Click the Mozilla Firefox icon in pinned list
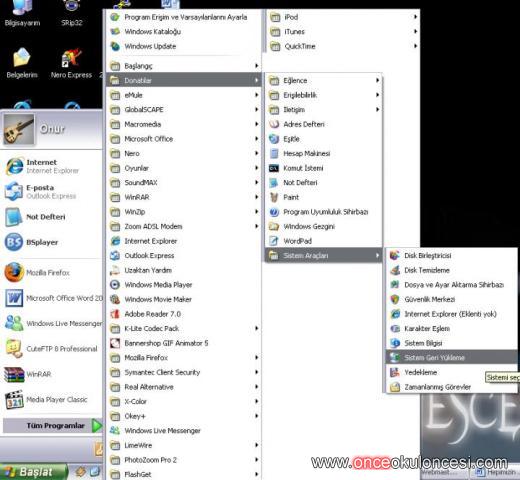The image size is (520, 480). click(x=14, y=272)
